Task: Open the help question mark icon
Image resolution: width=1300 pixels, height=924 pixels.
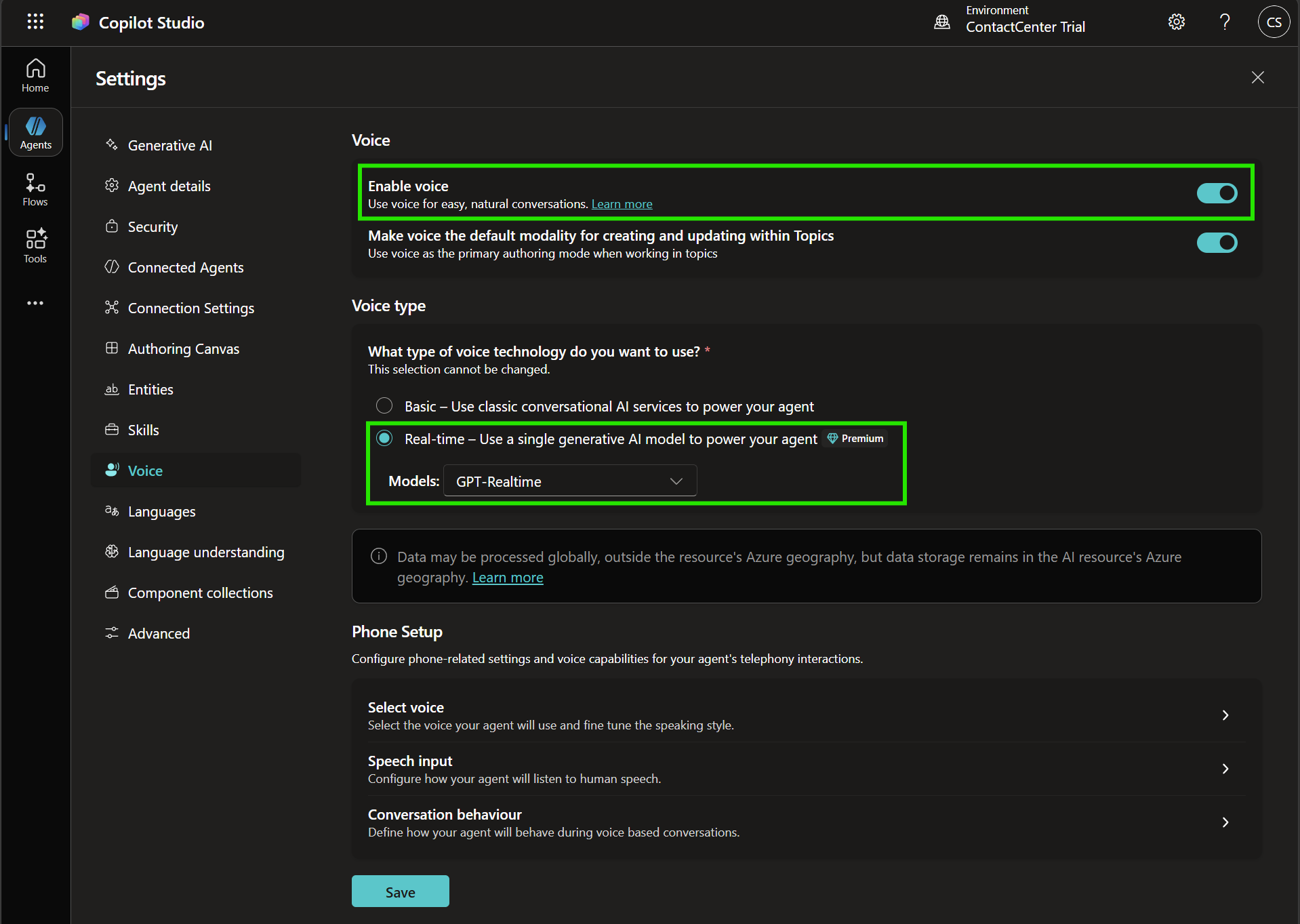Action: tap(1225, 22)
